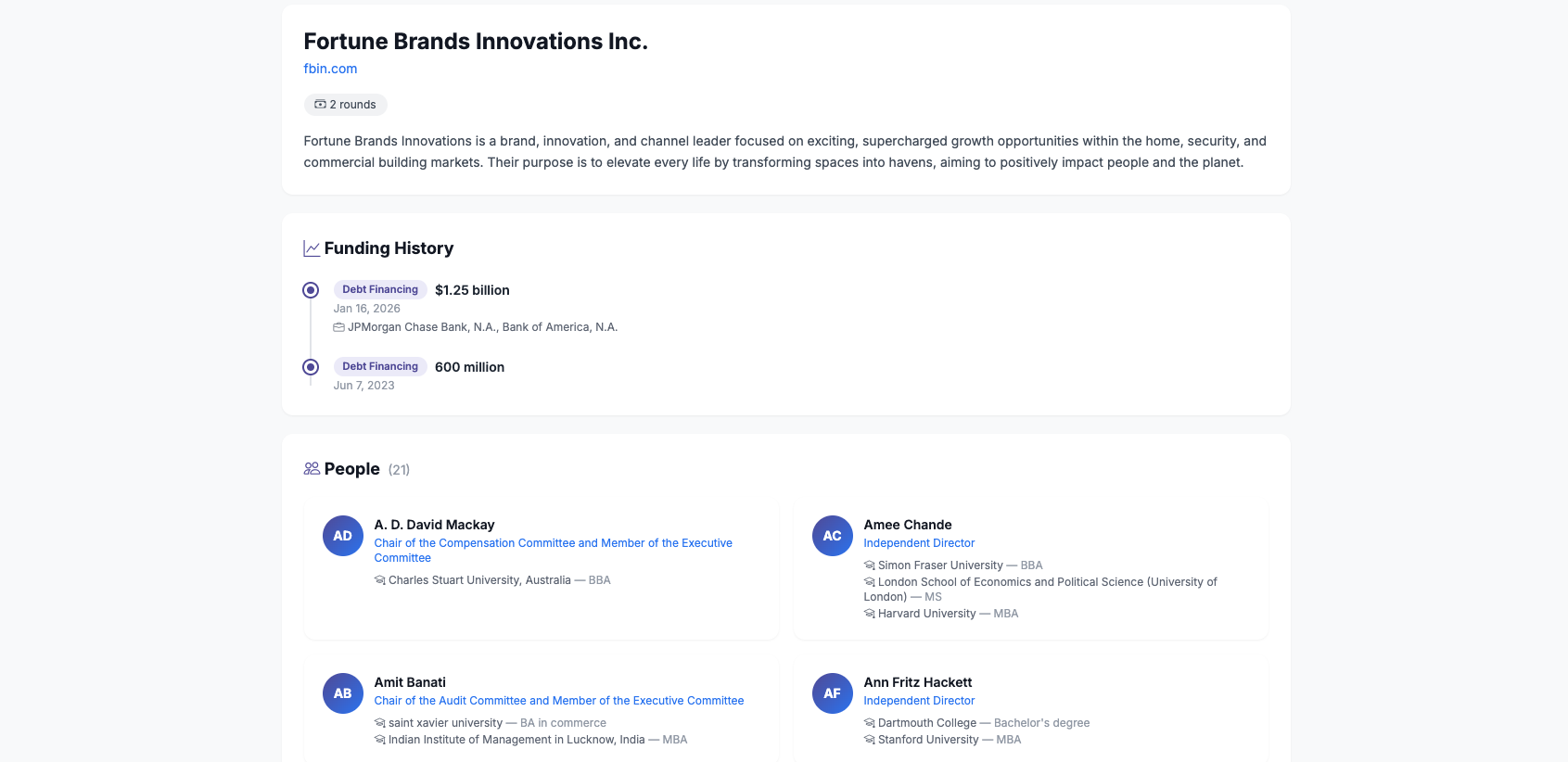Click Independent Director under Amee Chande

[x=919, y=542]
